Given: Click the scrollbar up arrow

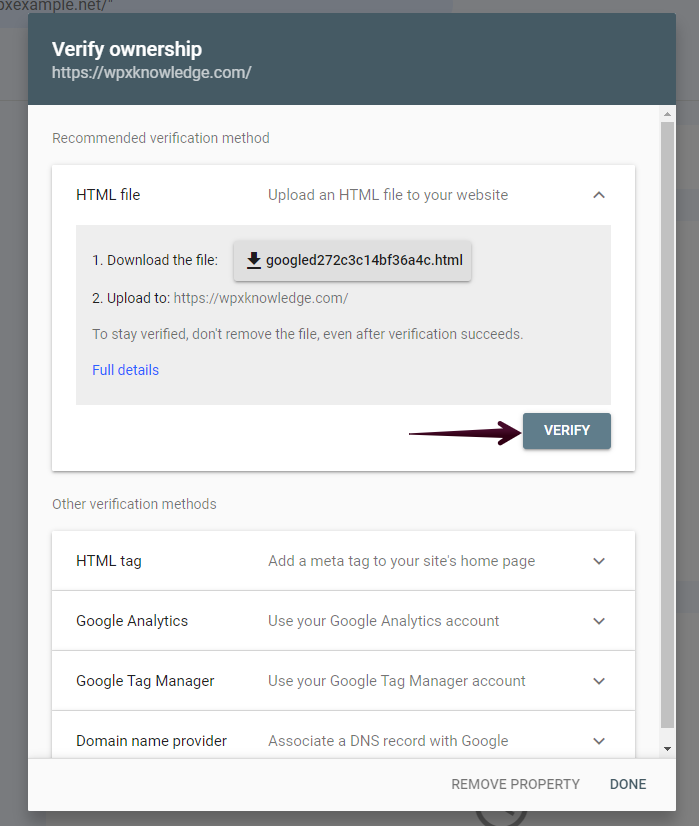Looking at the screenshot, I should pos(667,114).
